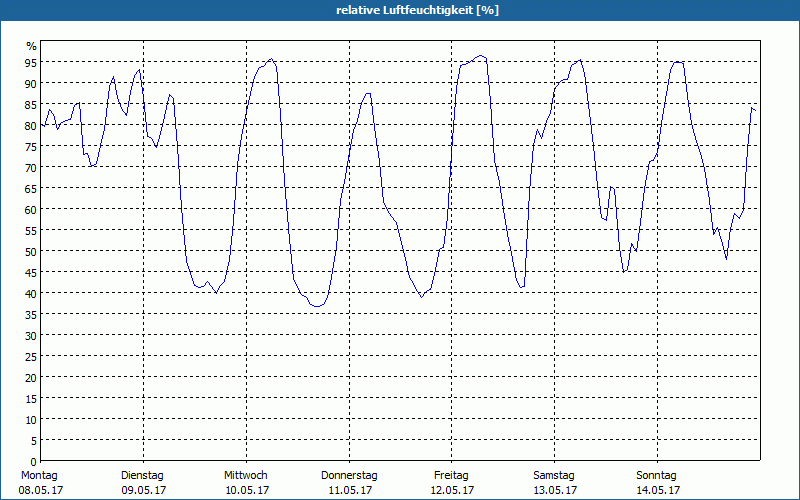Select the 'Dienstag' day label
800x500 pixels.
[142, 475]
